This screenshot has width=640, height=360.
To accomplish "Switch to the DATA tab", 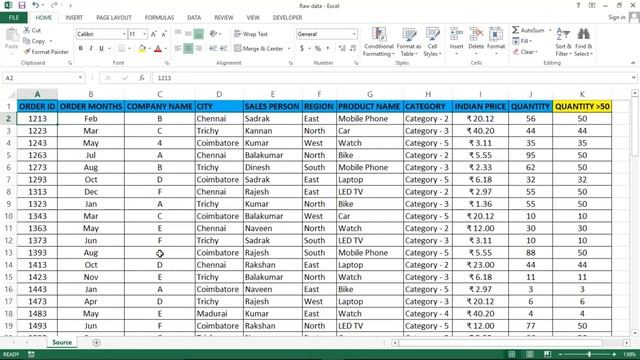I will [194, 18].
